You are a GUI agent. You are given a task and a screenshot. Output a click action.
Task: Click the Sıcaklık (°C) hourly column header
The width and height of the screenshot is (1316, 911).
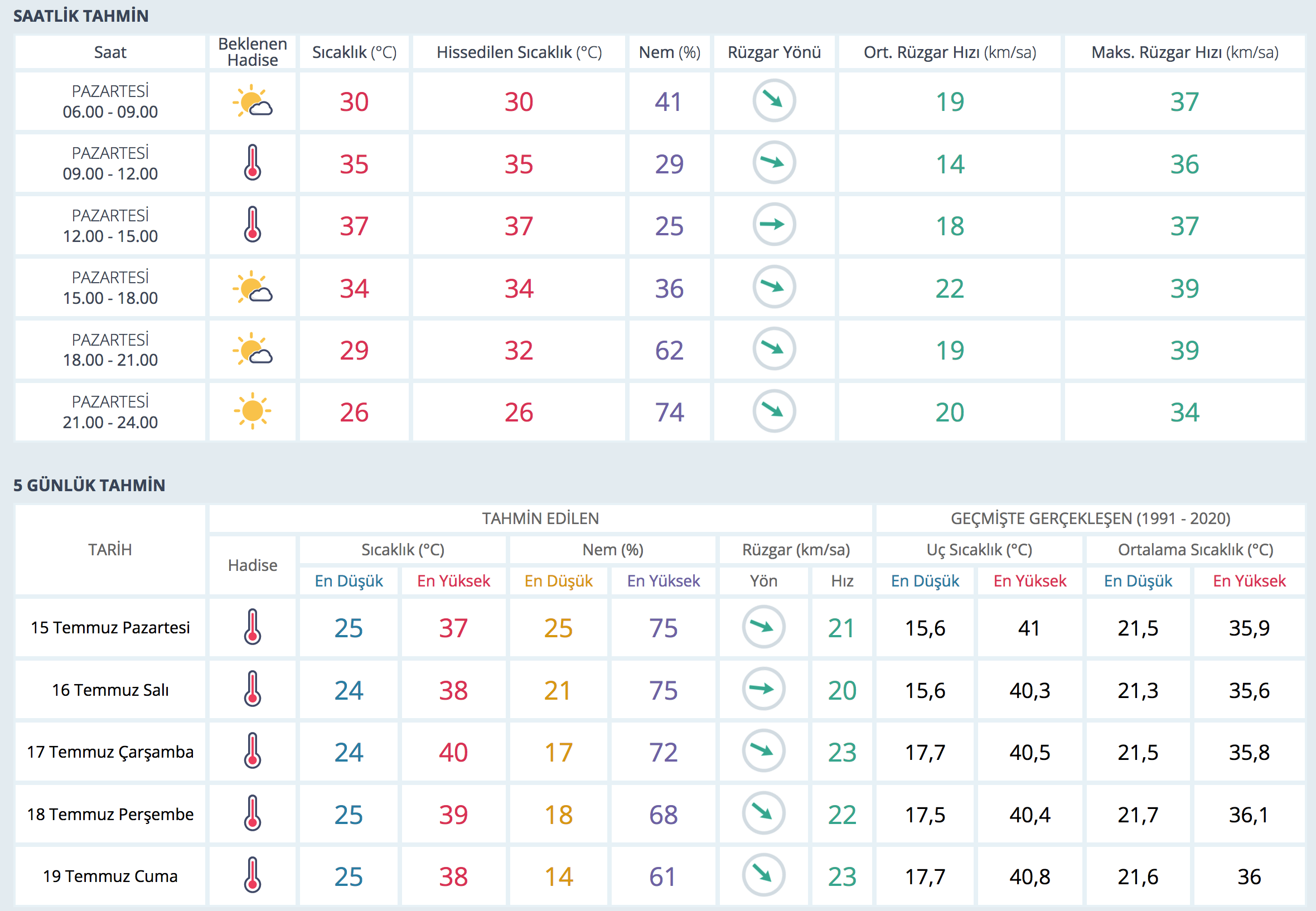[x=354, y=52]
